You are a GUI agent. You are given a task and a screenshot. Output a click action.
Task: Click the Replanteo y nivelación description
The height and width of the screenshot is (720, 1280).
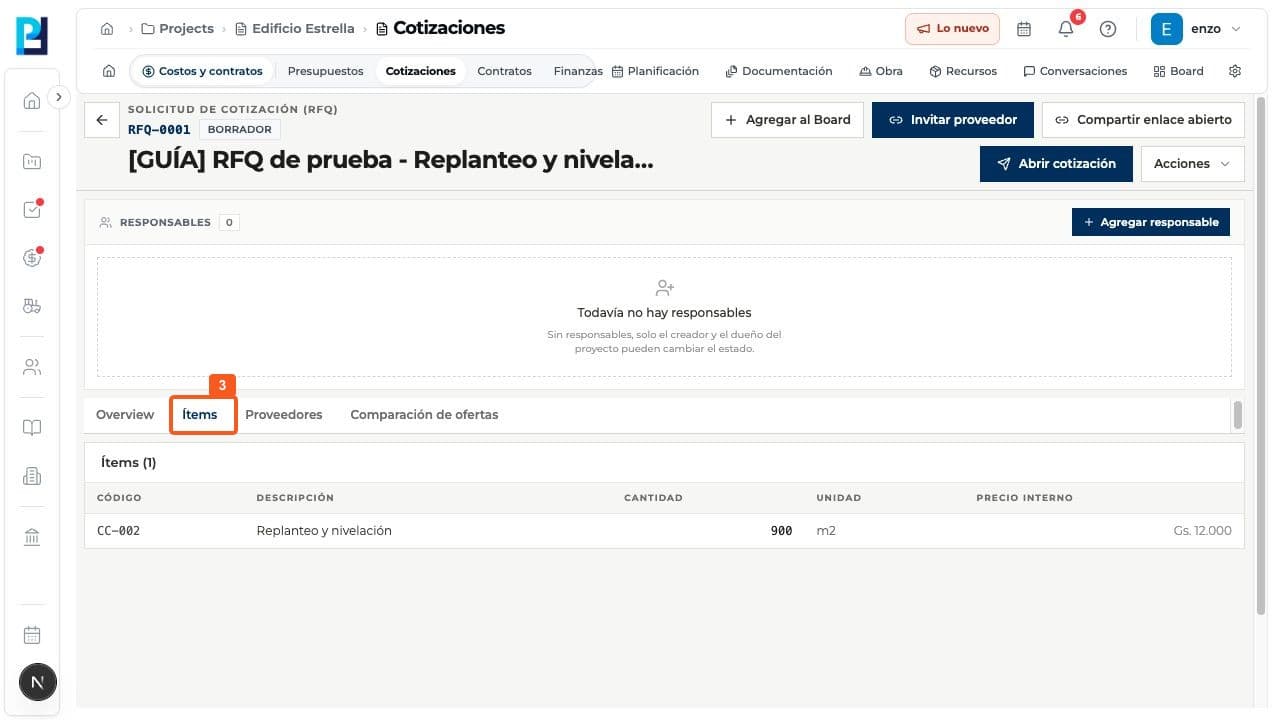[324, 531]
